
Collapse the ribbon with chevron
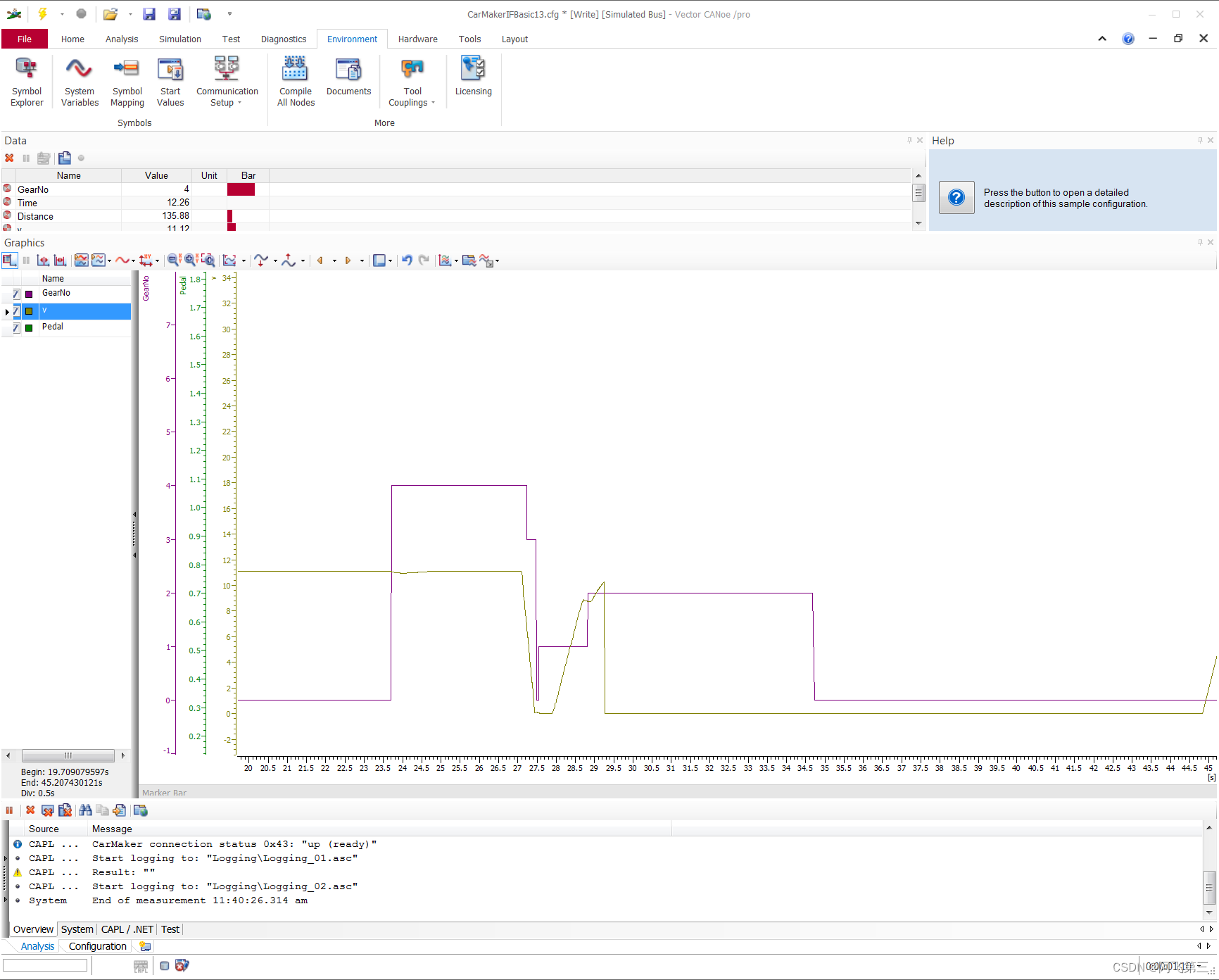pyautogui.click(x=1102, y=39)
